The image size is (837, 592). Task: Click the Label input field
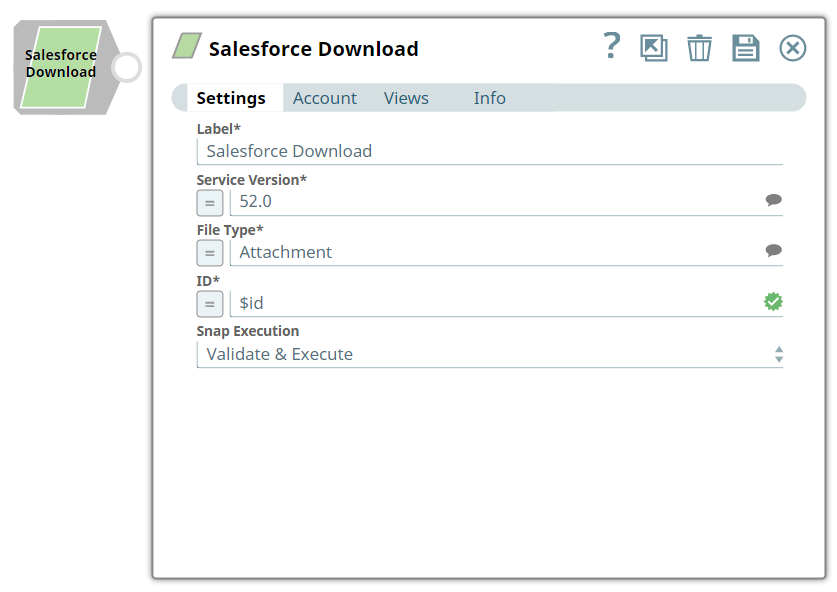(489, 152)
